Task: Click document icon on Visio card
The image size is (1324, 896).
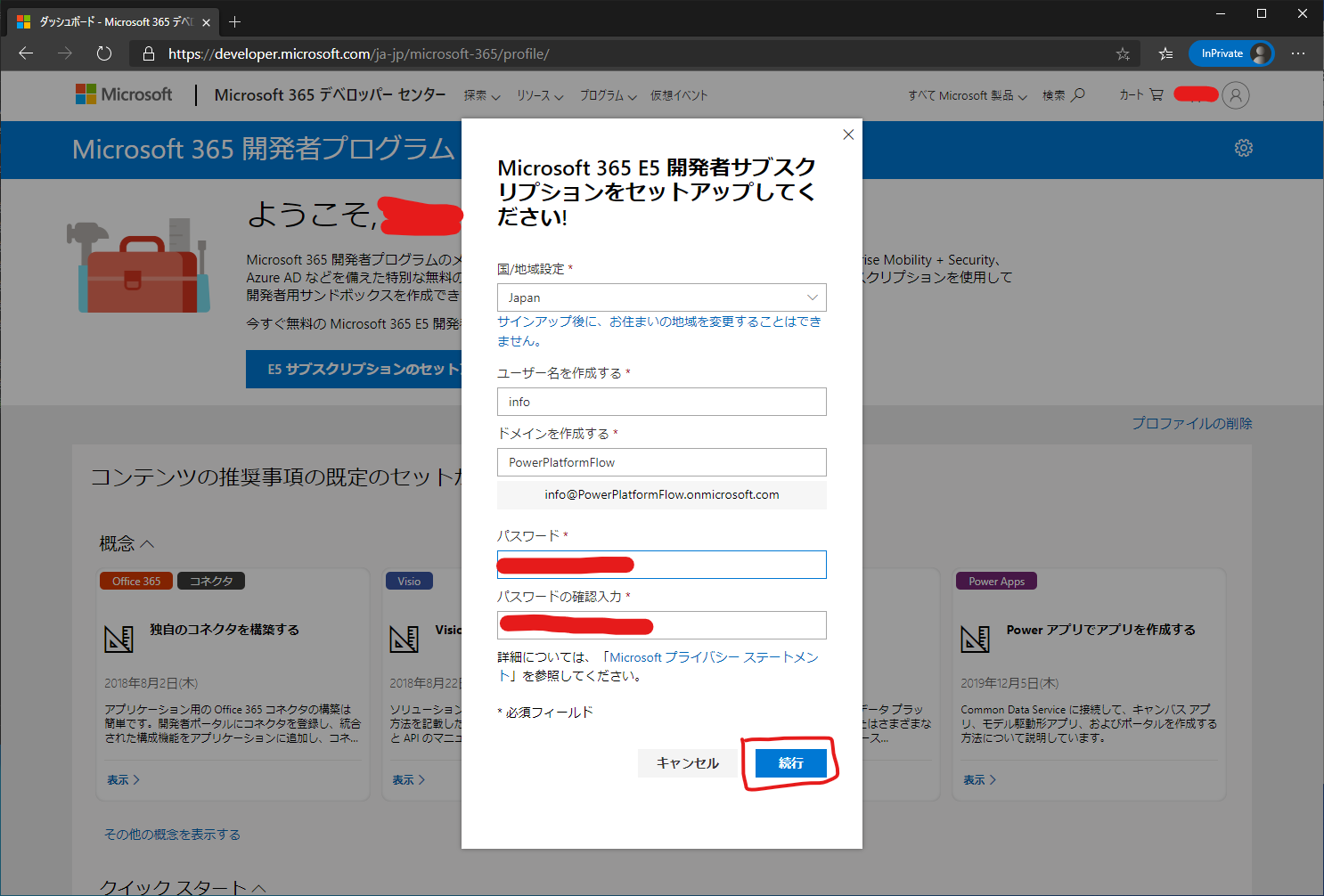Action: tap(404, 639)
